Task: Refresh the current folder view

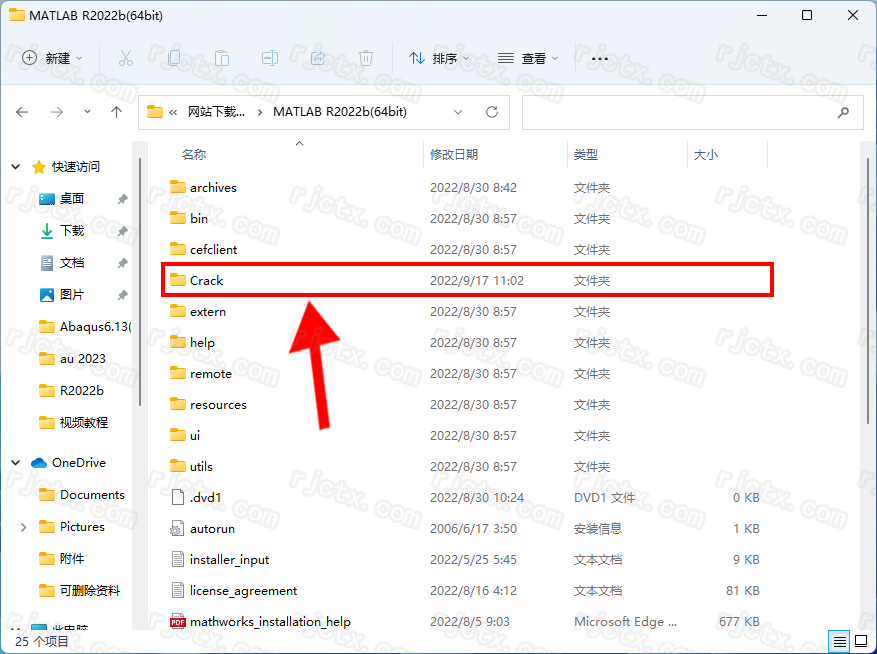Action: [x=491, y=112]
